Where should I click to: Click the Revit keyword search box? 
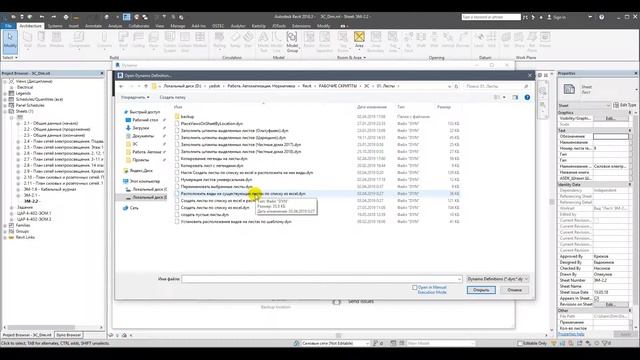(491, 17)
